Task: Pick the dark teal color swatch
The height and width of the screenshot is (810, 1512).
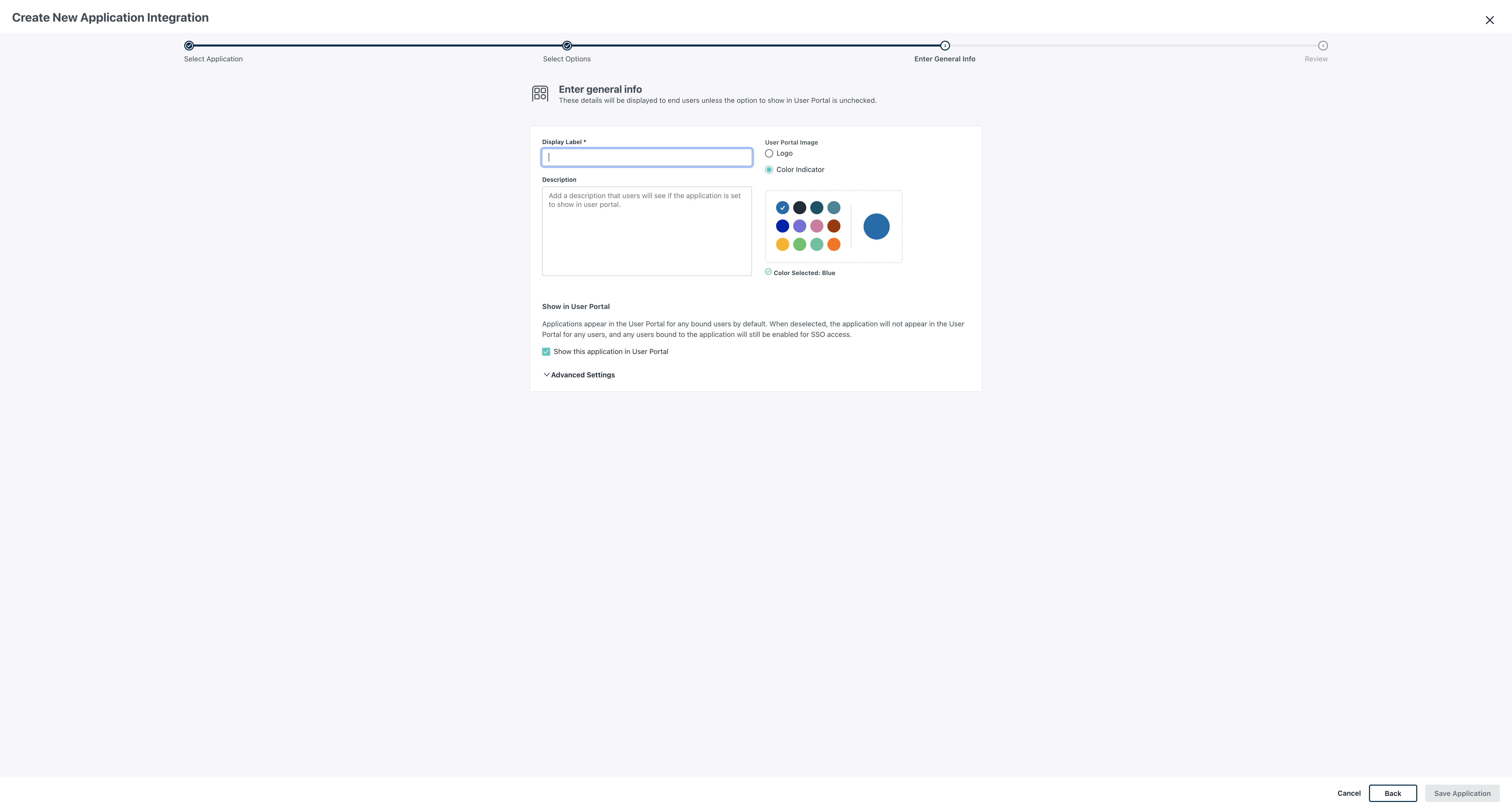Action: (x=817, y=208)
